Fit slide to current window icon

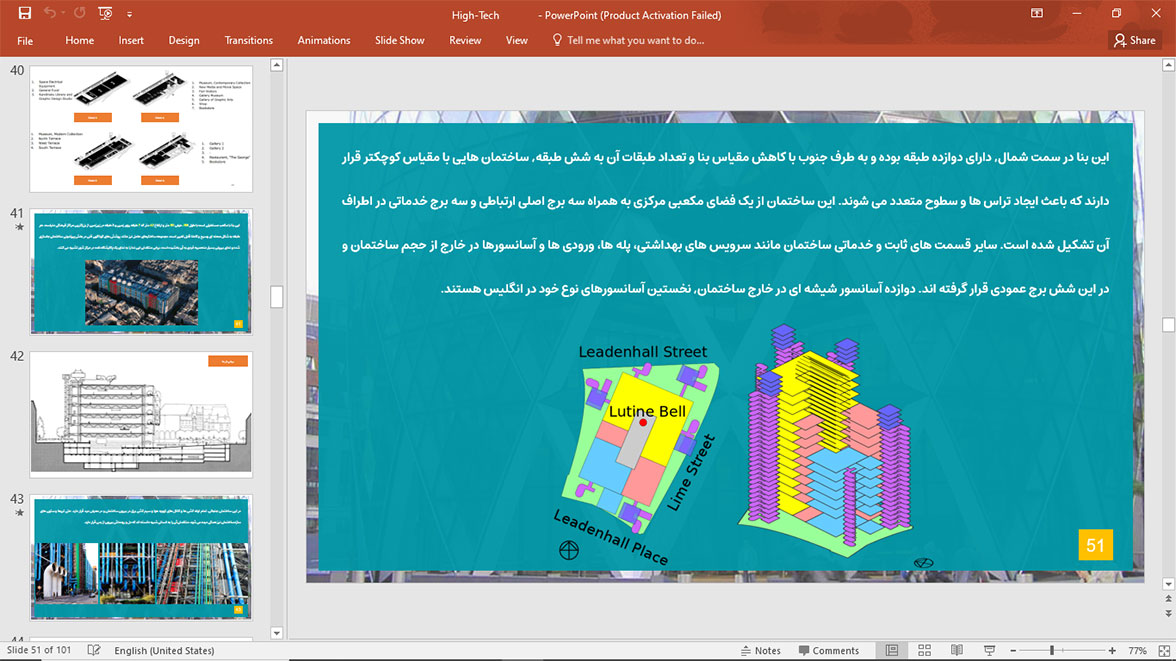1164,650
